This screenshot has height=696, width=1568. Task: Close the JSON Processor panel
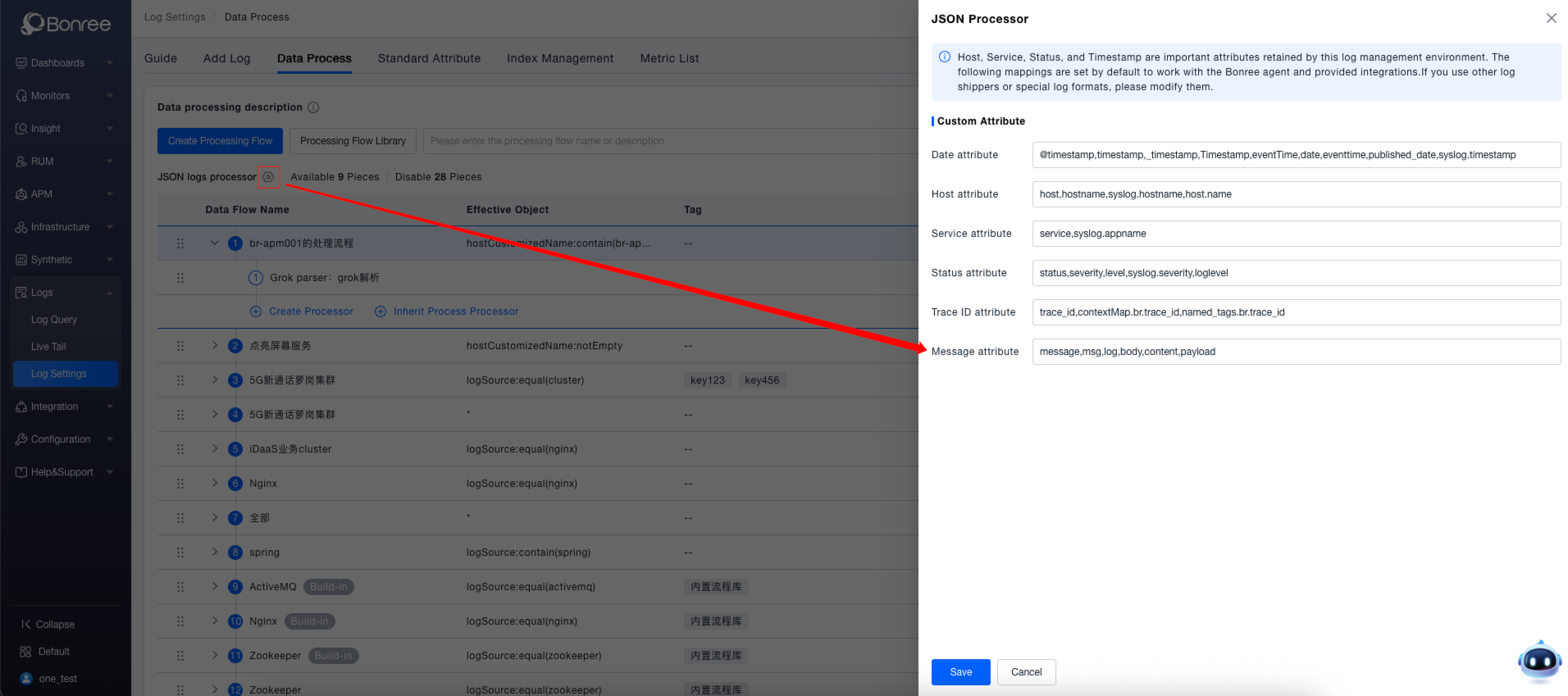[x=1551, y=18]
